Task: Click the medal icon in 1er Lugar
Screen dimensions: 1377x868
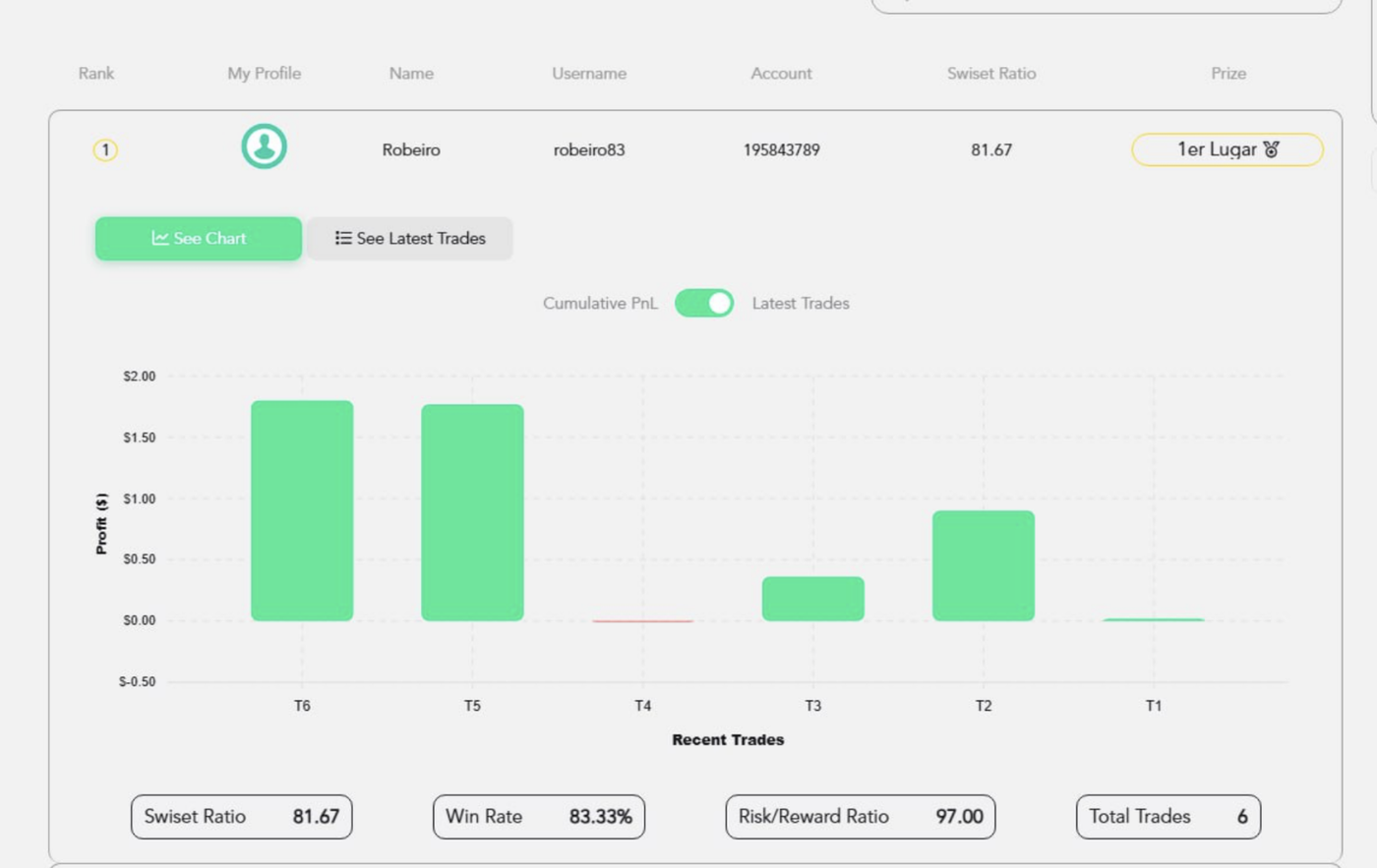Action: click(1271, 149)
